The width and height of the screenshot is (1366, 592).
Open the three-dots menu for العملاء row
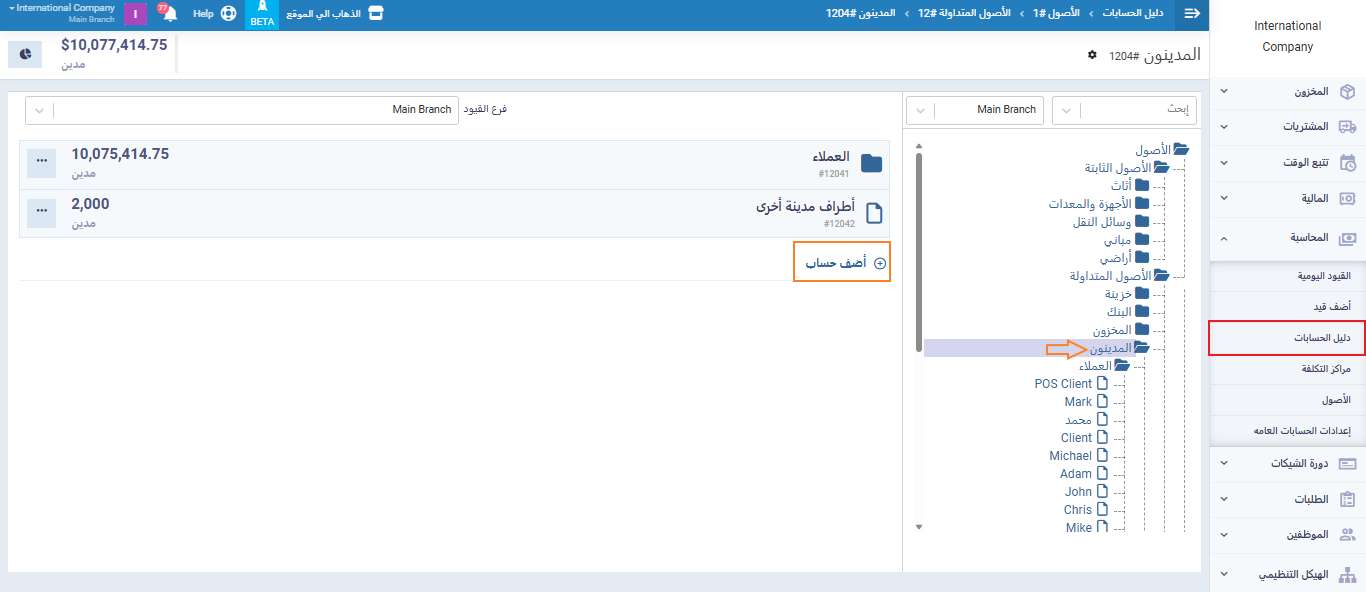coord(41,164)
